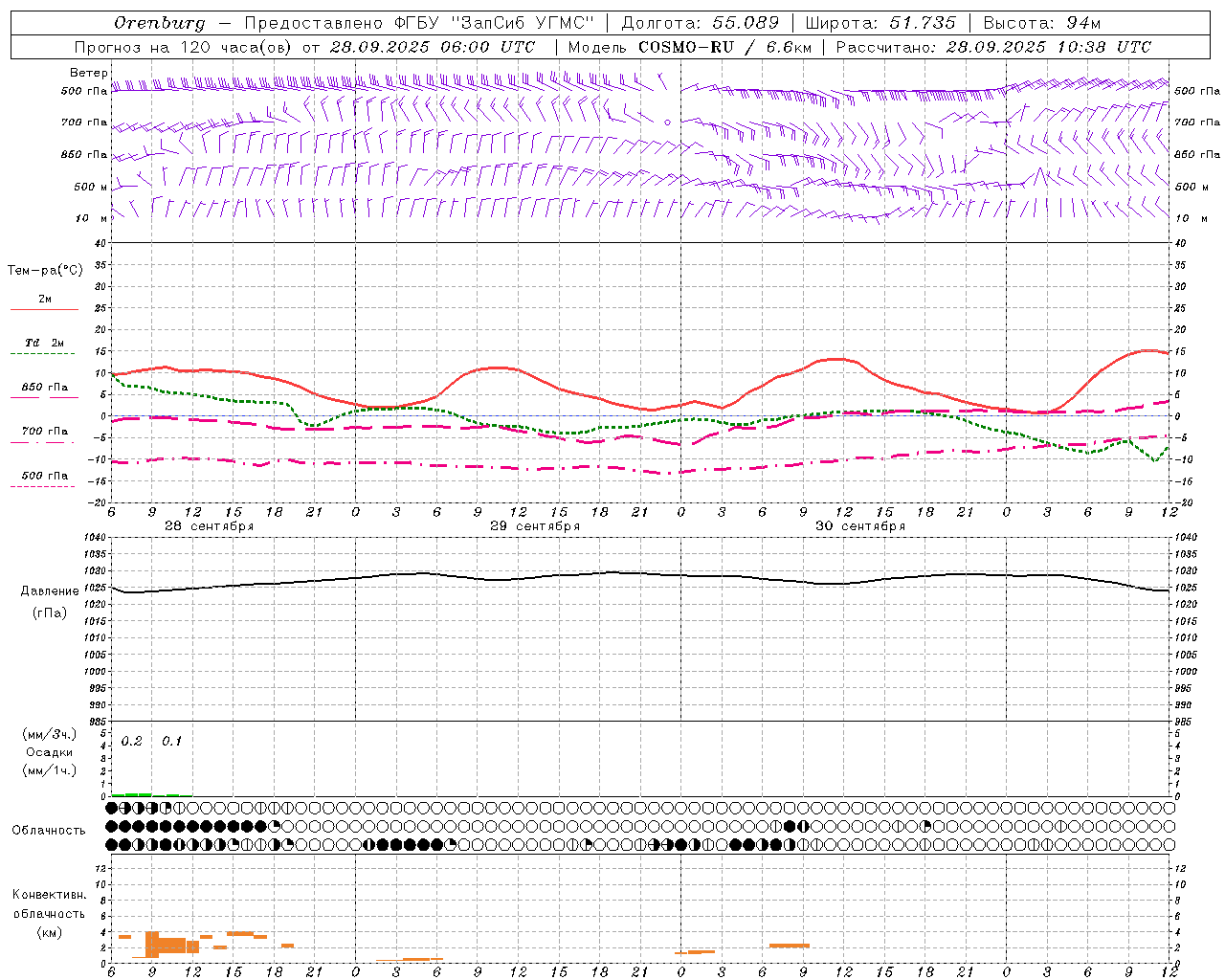Click the 'Высота: 94м' elevation value
This screenshot has width=1225, height=980.
[1042, 23]
